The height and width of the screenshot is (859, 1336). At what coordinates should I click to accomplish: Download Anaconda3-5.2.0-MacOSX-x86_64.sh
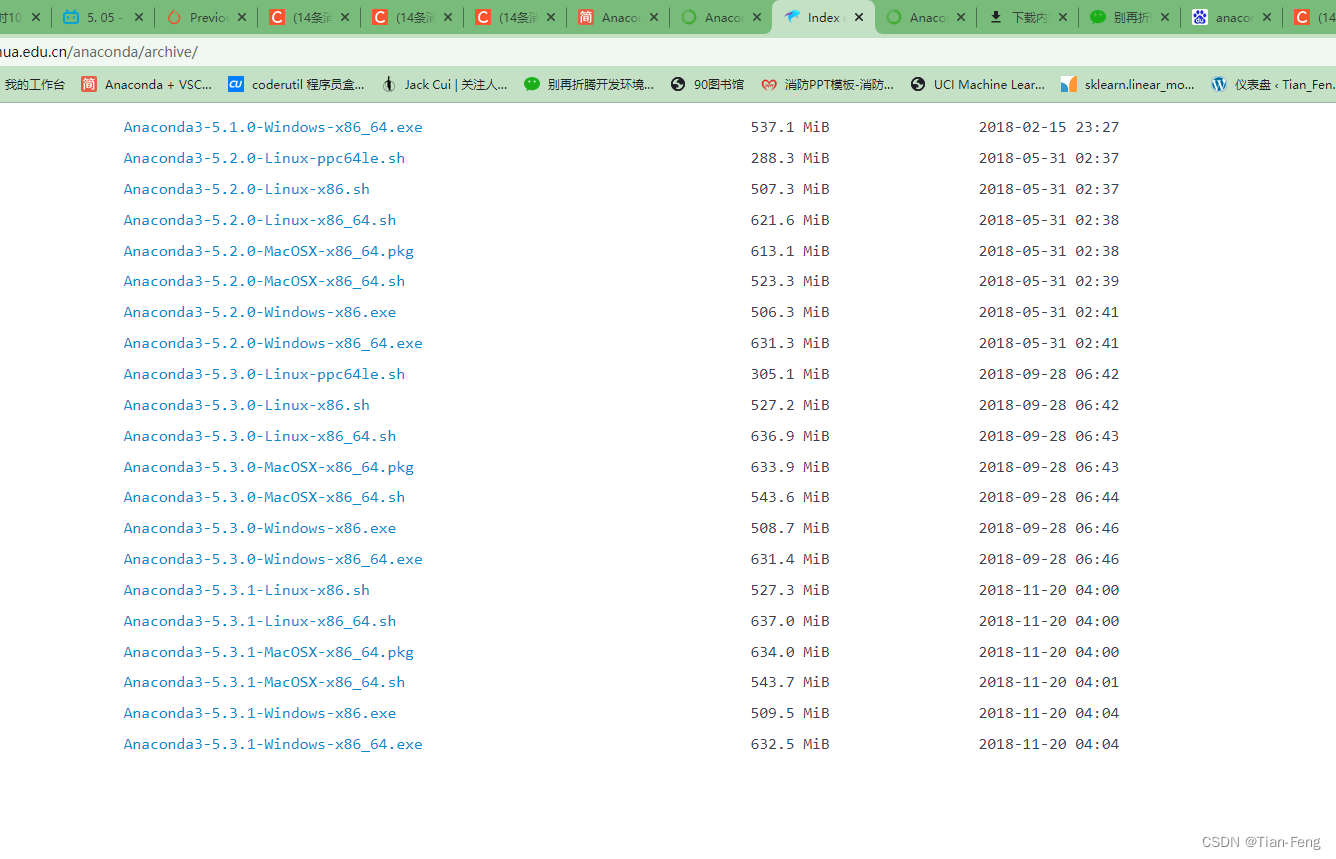[264, 281]
